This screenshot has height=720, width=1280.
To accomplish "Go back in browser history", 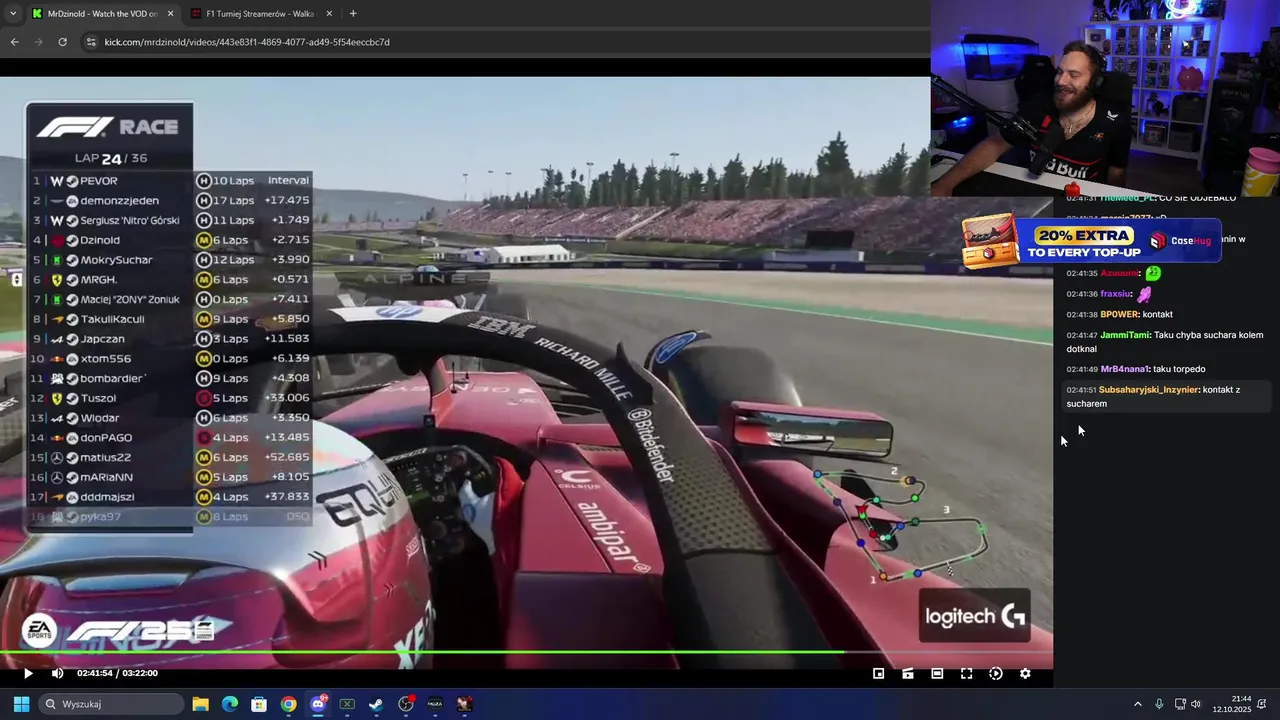I will (15, 42).
